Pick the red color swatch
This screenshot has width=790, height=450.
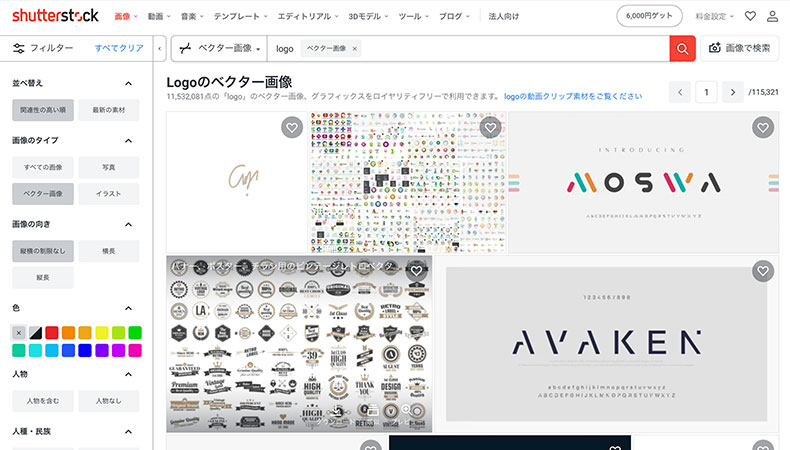point(52,333)
